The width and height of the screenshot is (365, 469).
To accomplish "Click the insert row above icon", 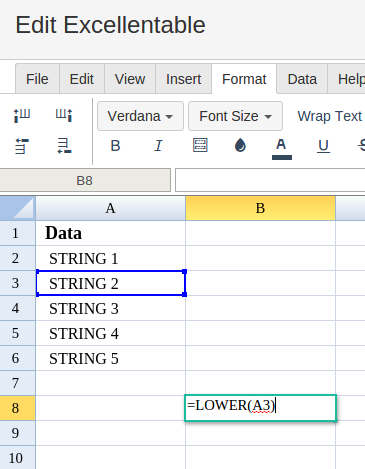I will click(x=22, y=146).
